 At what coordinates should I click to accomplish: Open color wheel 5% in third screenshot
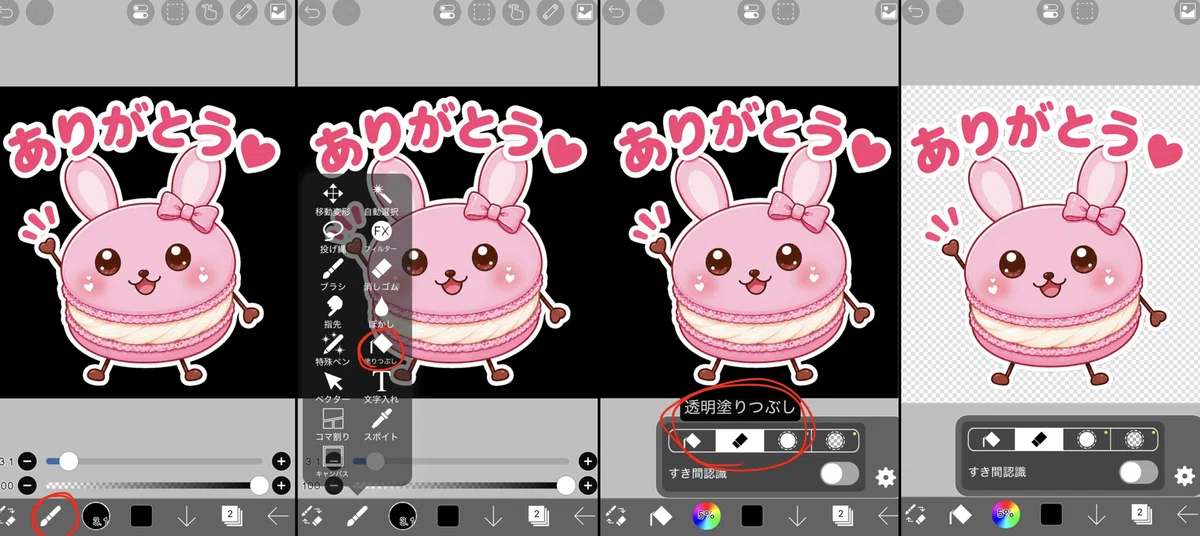coord(706,516)
